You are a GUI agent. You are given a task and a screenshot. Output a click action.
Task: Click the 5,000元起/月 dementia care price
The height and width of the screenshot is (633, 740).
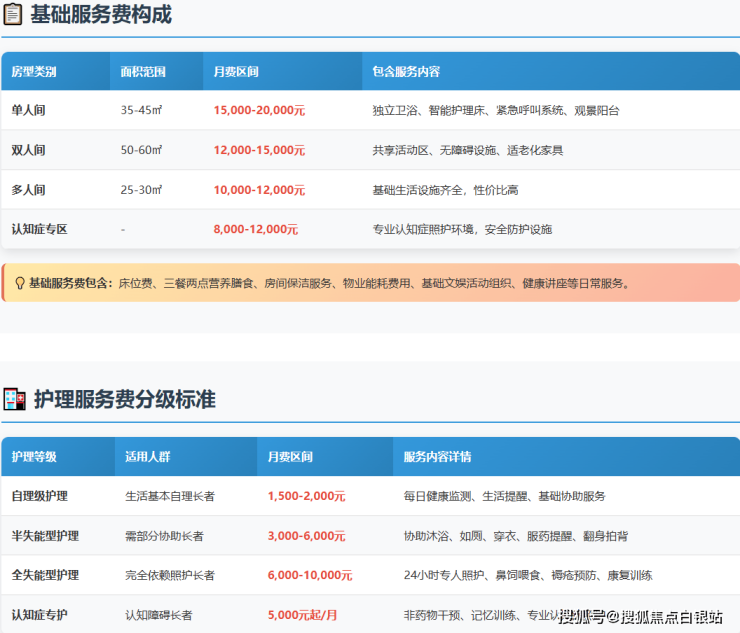tap(301, 615)
